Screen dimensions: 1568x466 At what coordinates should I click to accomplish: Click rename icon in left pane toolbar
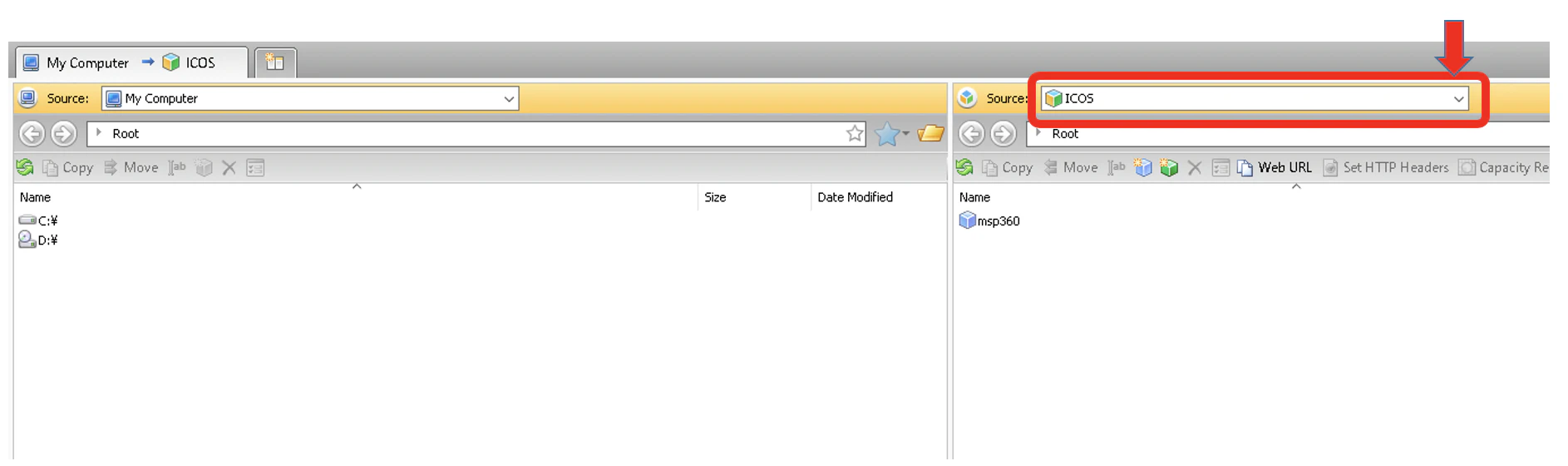coord(177,167)
